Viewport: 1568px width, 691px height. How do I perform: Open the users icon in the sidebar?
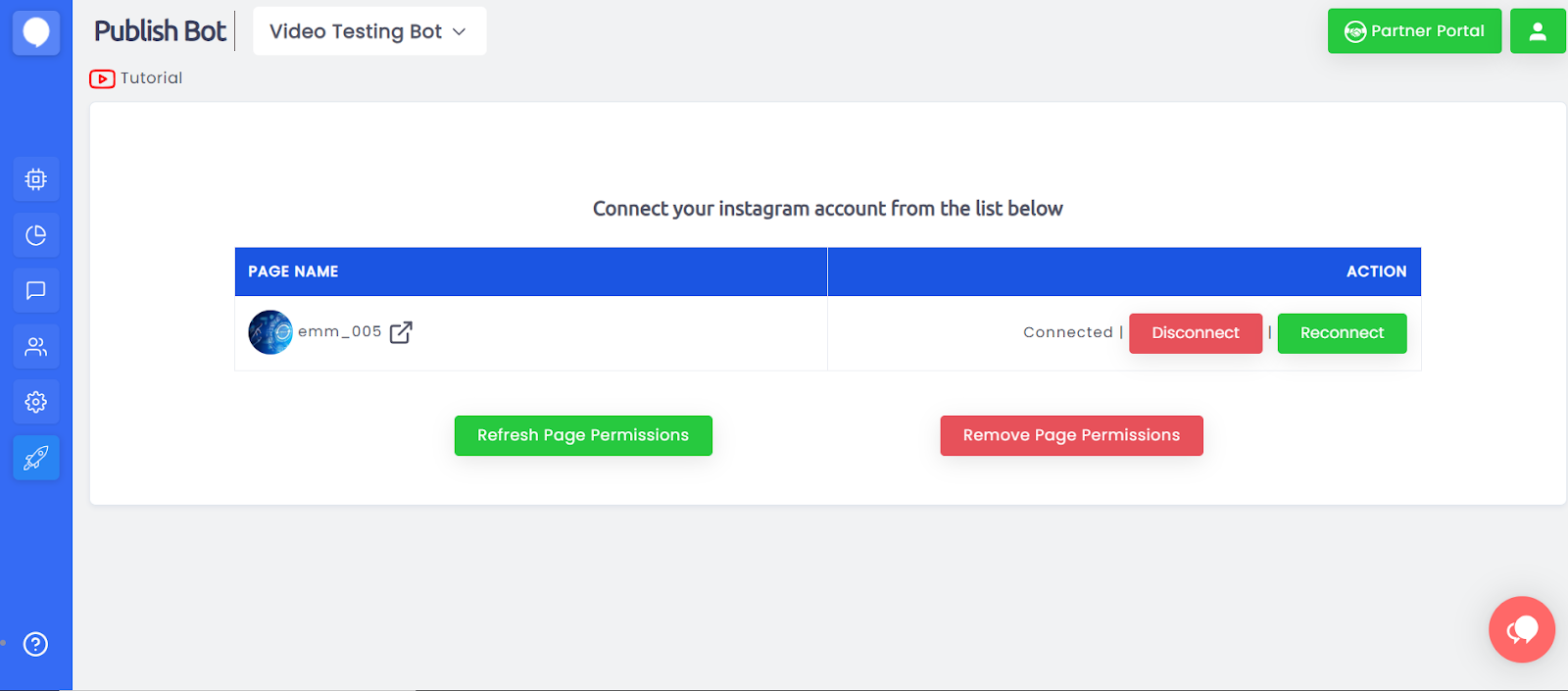pos(36,347)
